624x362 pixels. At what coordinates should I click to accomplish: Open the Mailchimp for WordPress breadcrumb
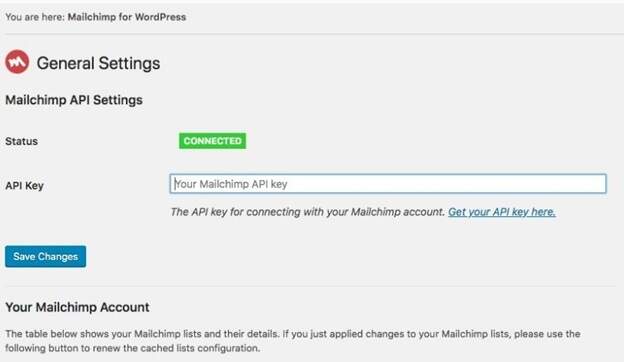tap(127, 17)
